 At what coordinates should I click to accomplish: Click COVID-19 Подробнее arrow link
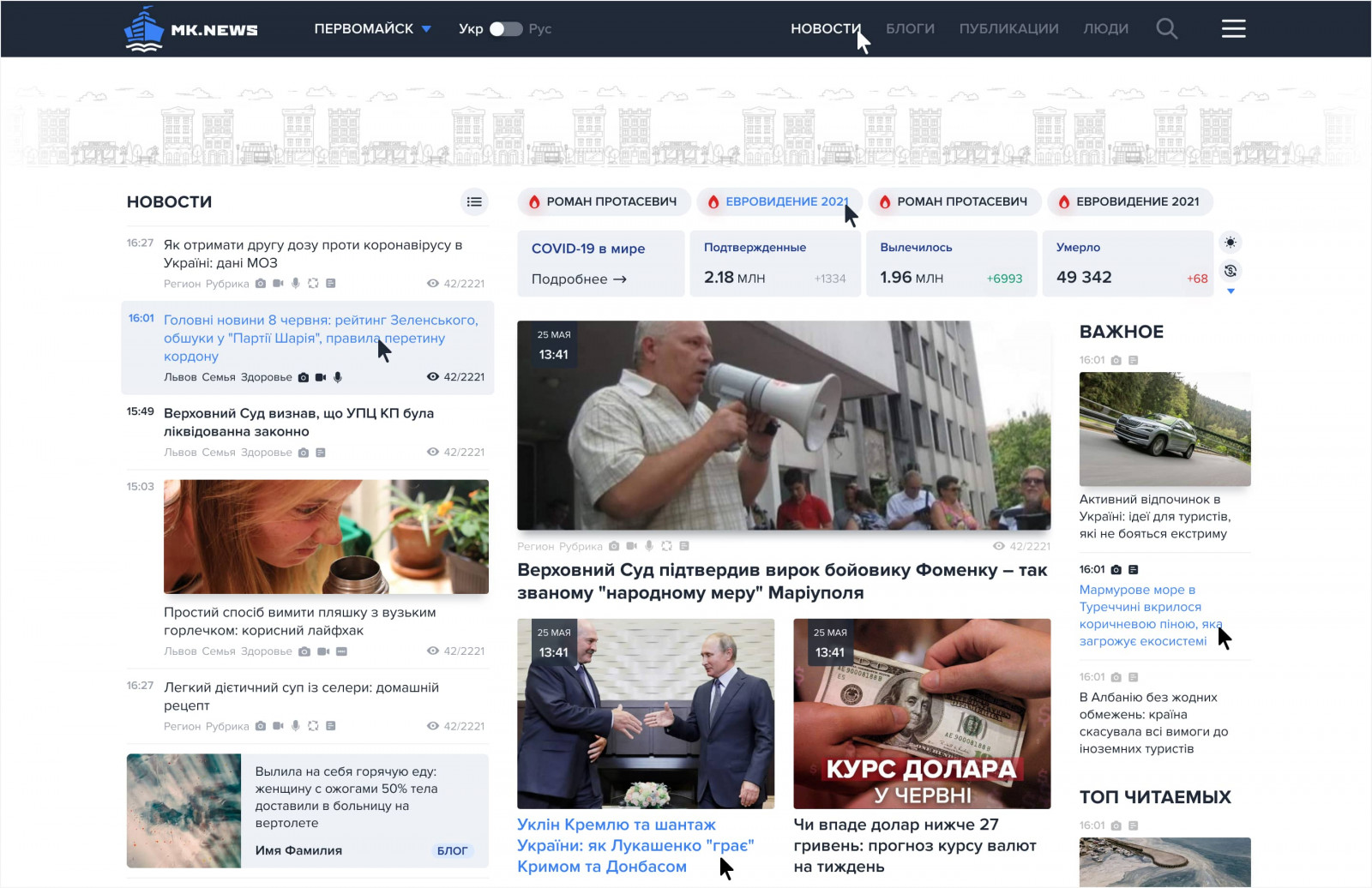pyautogui.click(x=579, y=279)
